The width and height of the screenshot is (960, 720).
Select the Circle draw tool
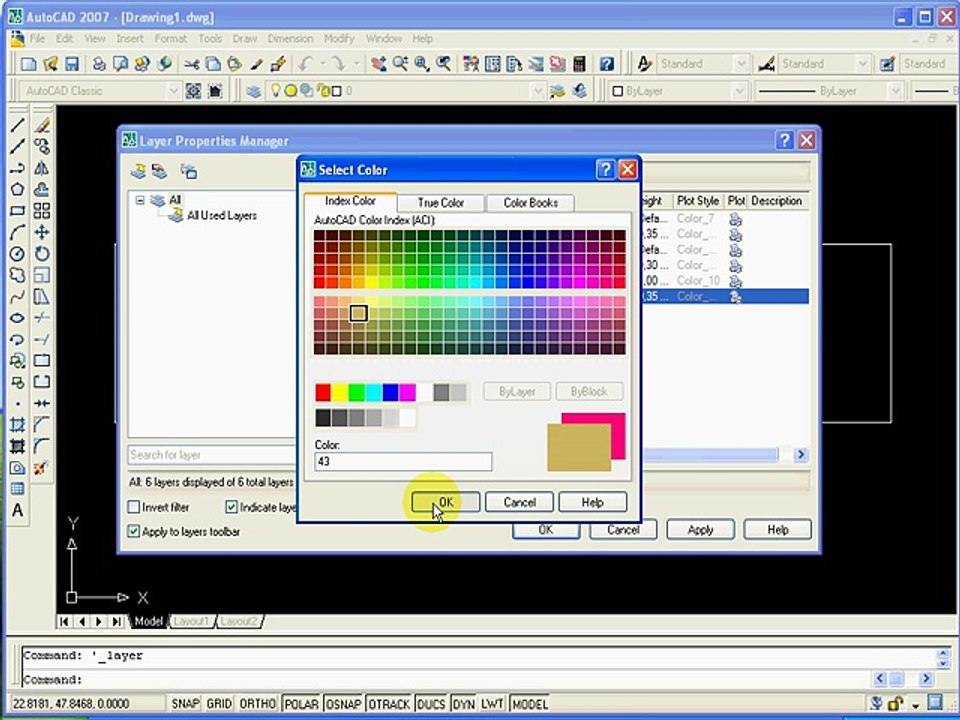[x=17, y=253]
